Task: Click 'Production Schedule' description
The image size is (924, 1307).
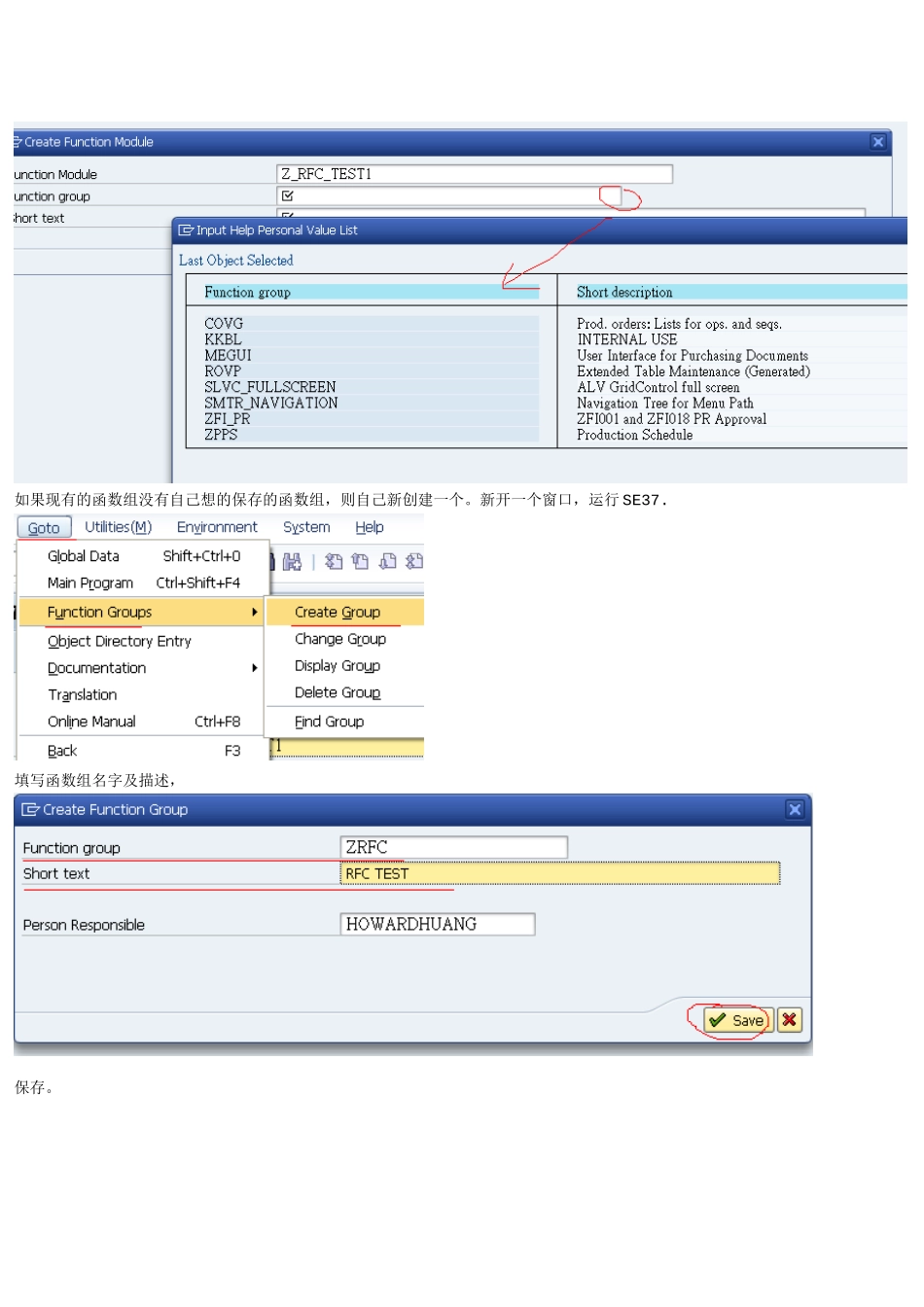Action: click(635, 435)
